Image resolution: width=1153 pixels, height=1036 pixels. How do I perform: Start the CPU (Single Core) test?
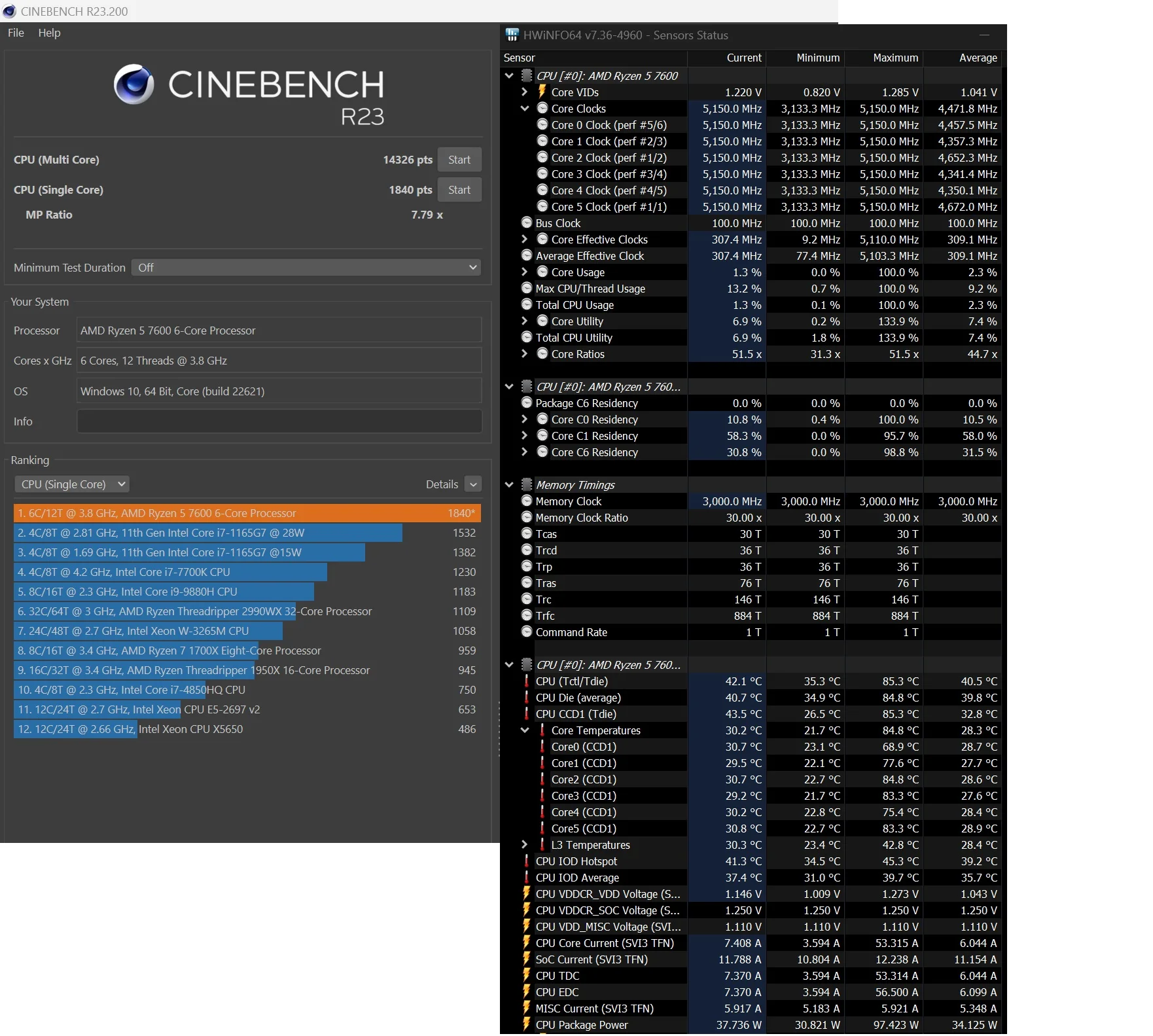[x=459, y=190]
